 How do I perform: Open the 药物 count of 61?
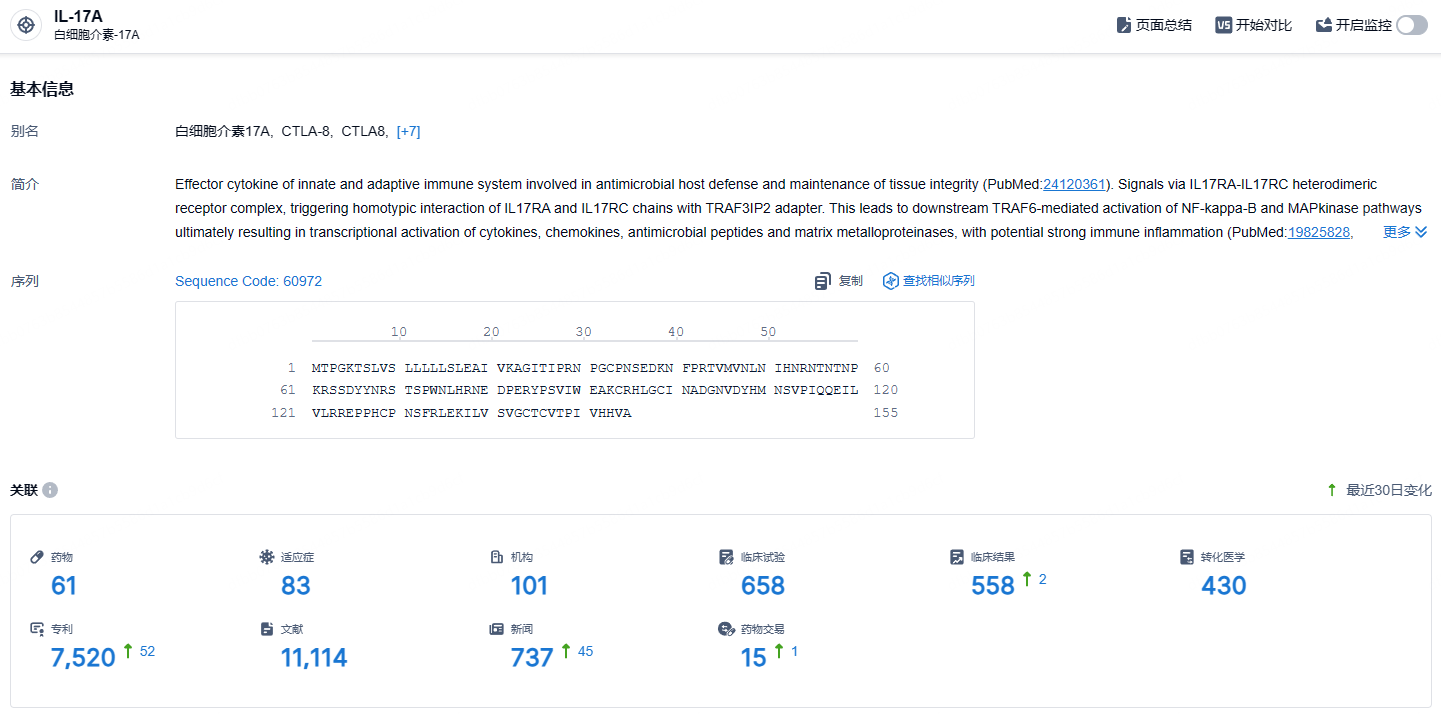(64, 586)
